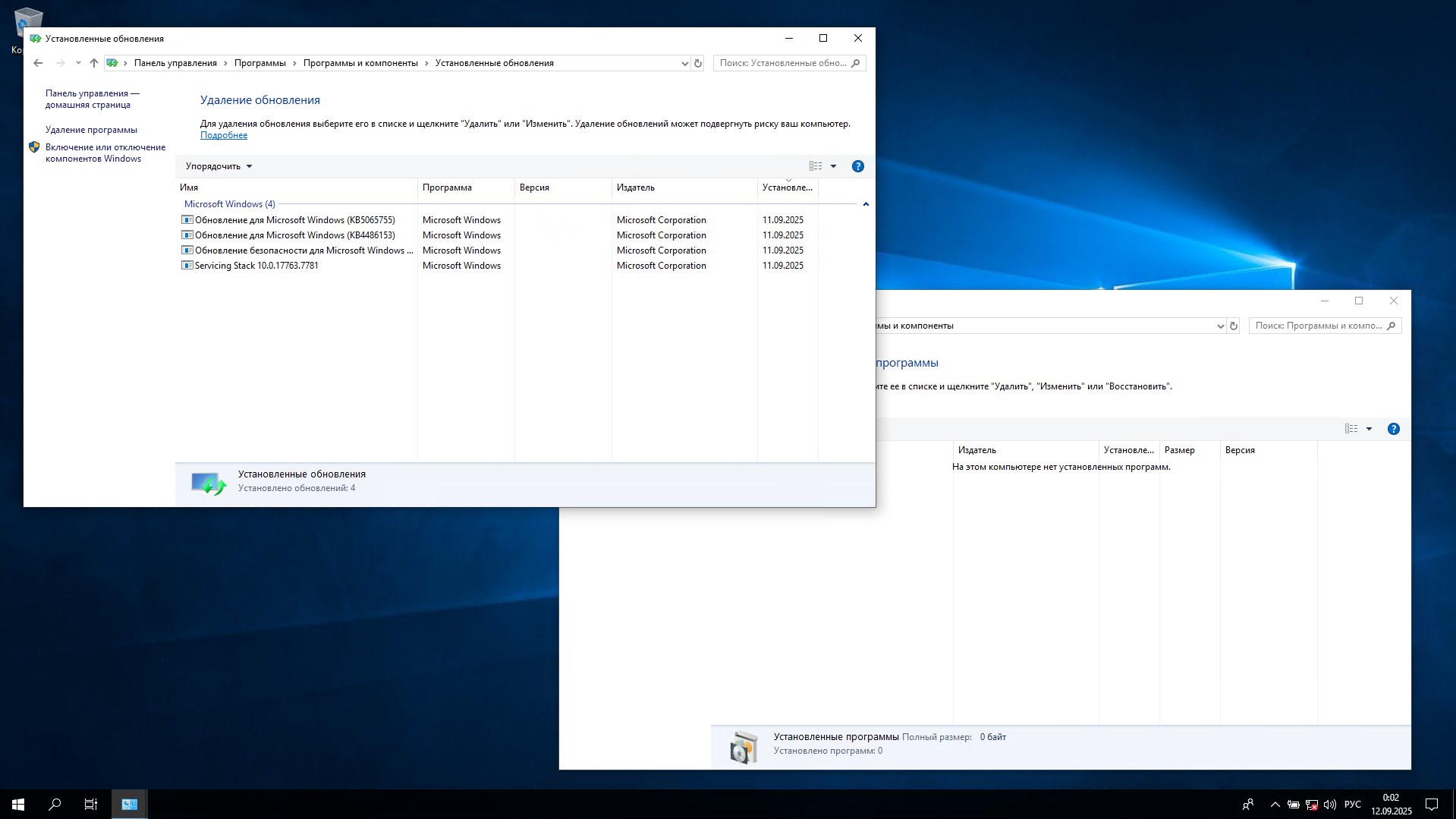The height and width of the screenshot is (819, 1456).
Task: Click the installed programs icon in details pane
Action: 744,747
